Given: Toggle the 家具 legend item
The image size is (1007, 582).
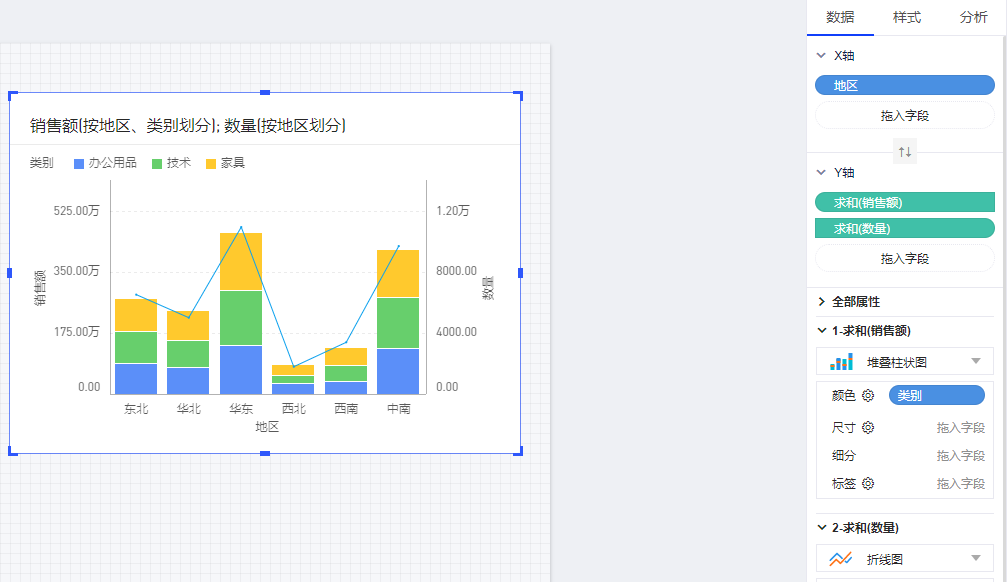Looking at the screenshot, I should 225,163.
